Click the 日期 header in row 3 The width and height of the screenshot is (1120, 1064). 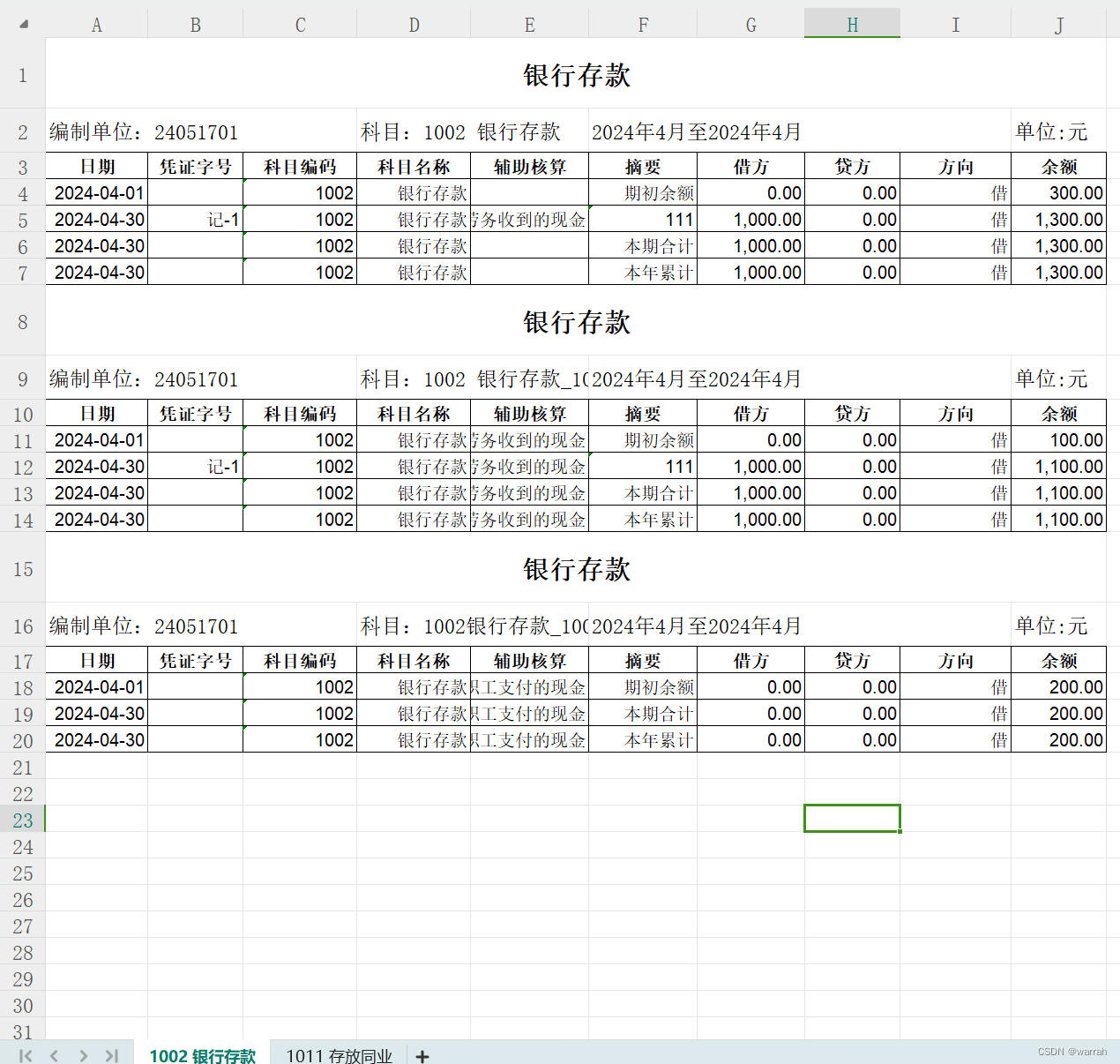coord(97,167)
